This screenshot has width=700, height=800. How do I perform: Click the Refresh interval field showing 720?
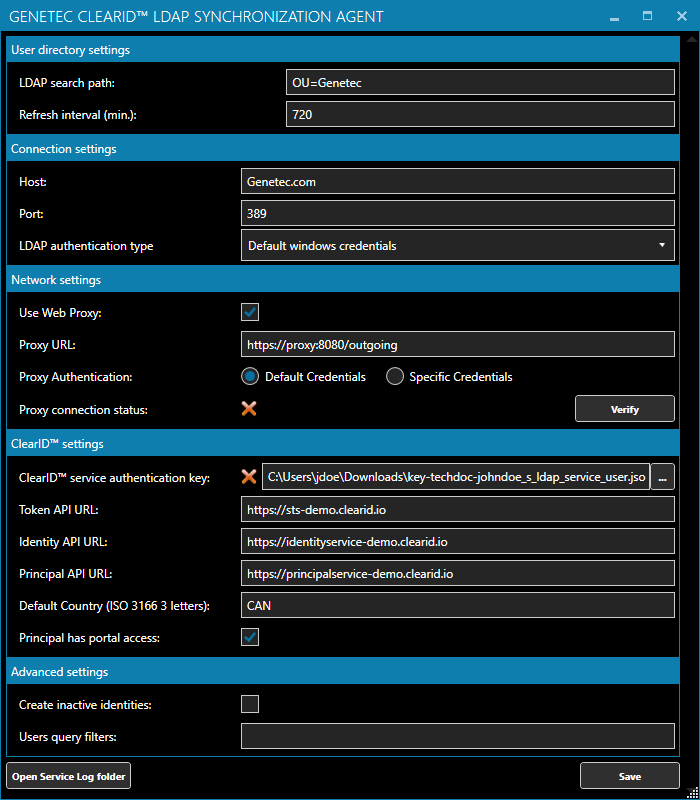pos(480,114)
